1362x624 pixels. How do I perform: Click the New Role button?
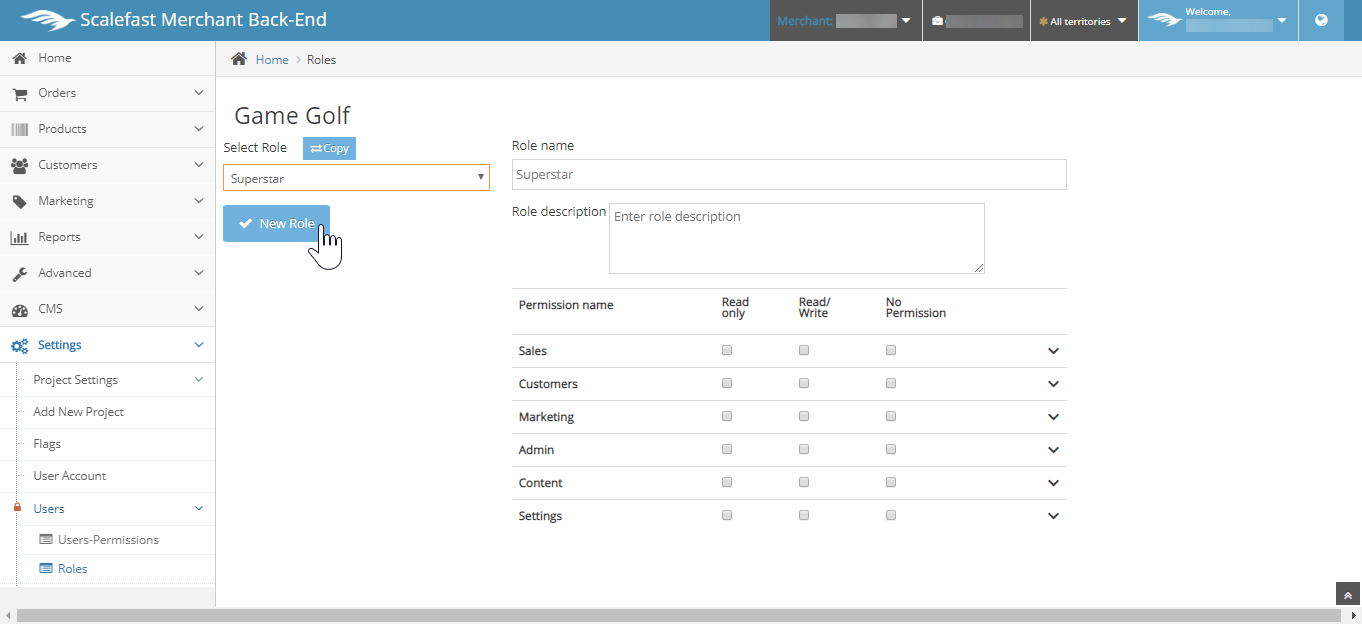(276, 224)
